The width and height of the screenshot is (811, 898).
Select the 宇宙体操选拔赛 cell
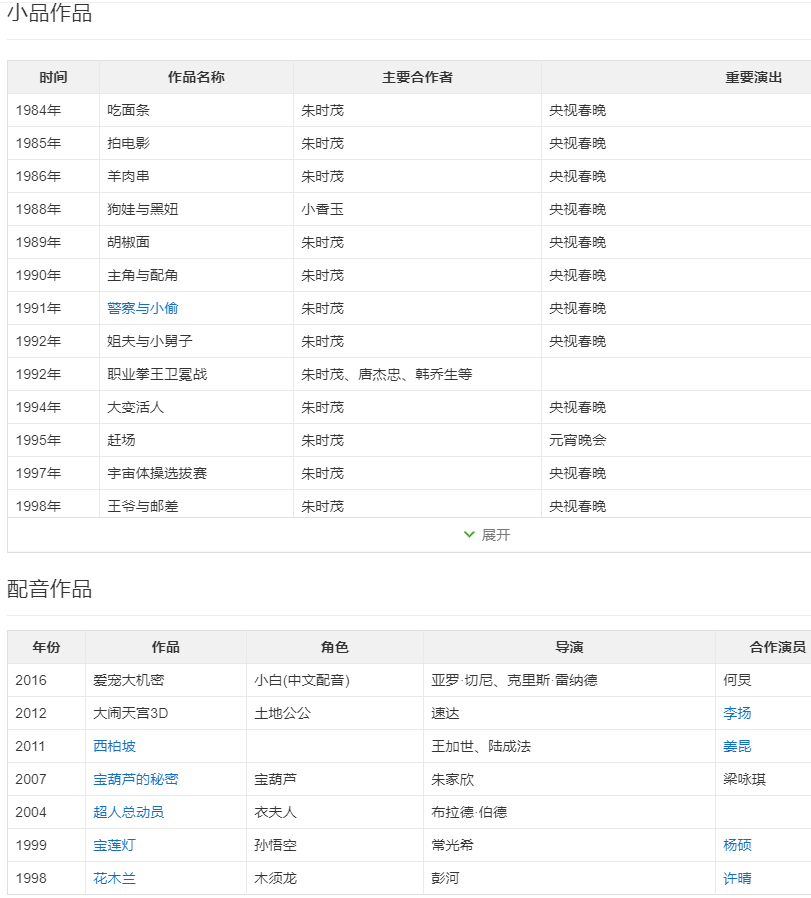tap(196, 474)
